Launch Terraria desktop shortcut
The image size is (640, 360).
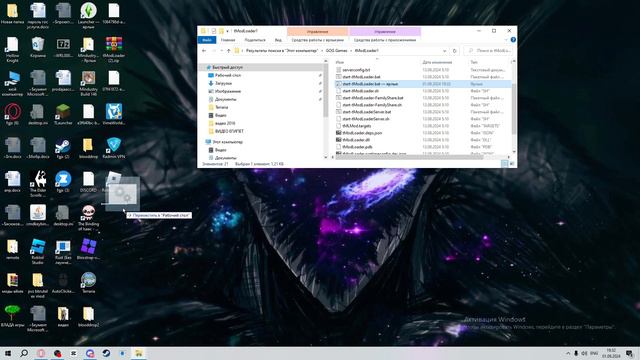pos(88,282)
